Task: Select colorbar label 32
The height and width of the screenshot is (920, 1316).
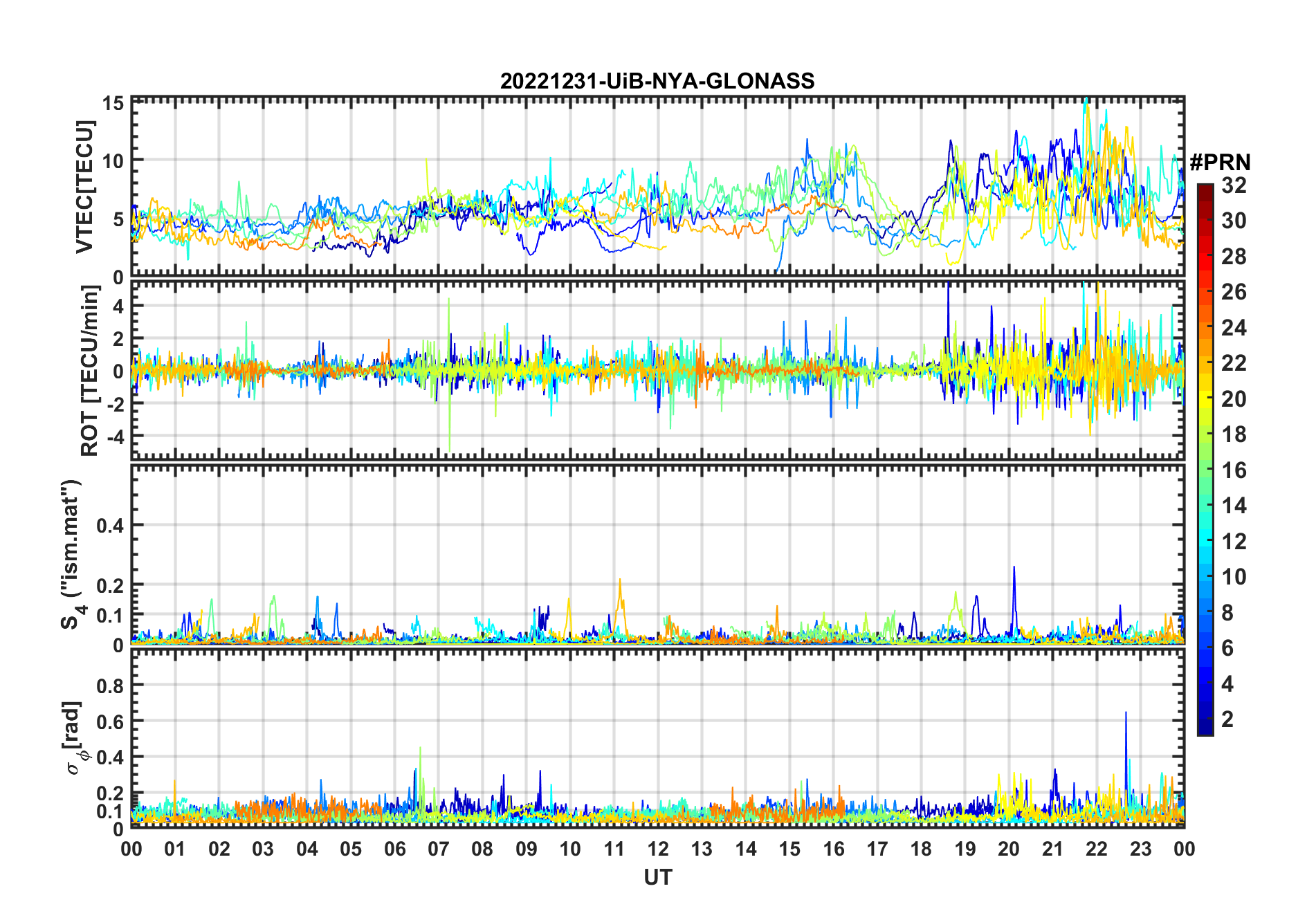Action: [x=1234, y=185]
